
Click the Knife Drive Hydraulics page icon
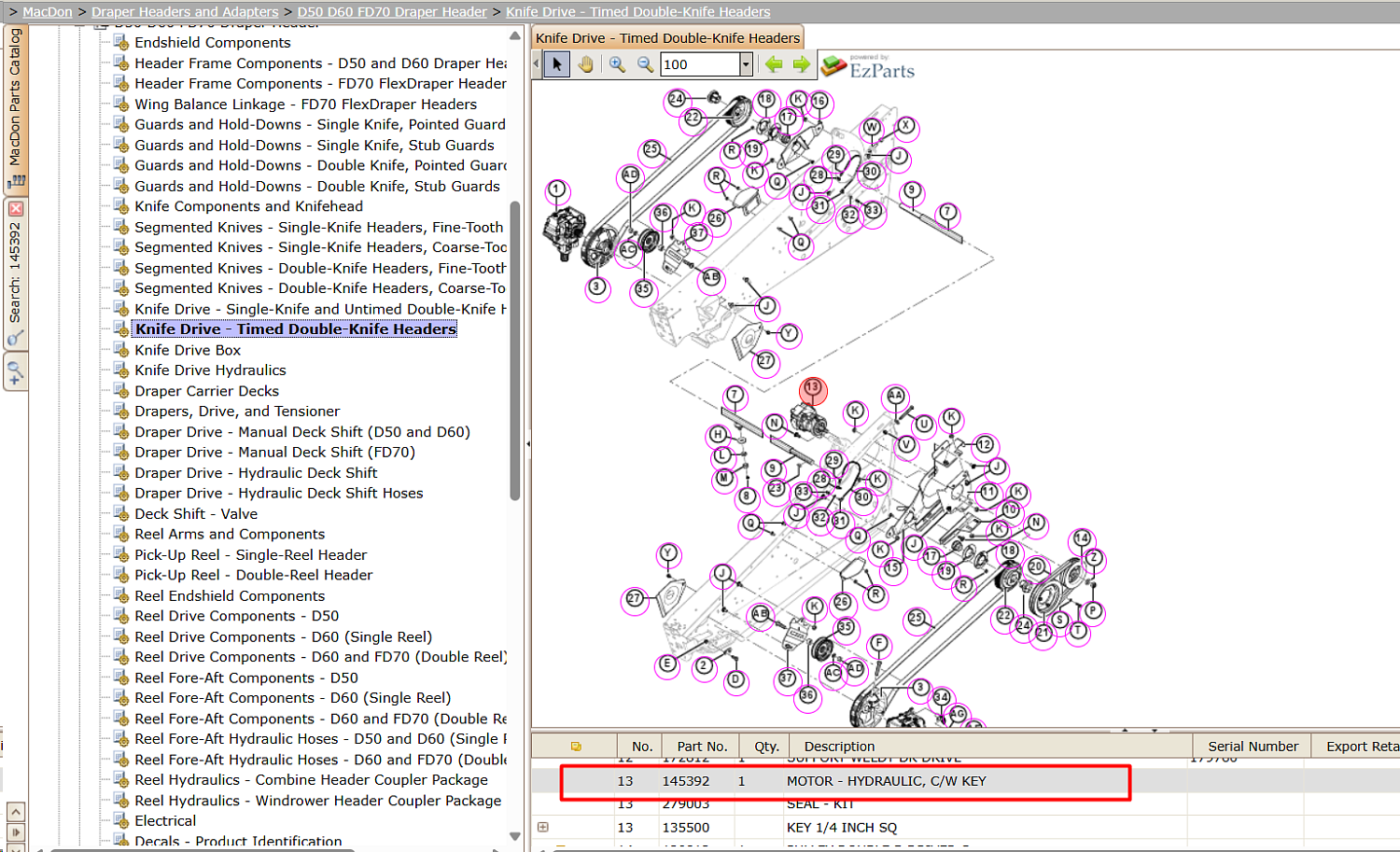[x=121, y=370]
